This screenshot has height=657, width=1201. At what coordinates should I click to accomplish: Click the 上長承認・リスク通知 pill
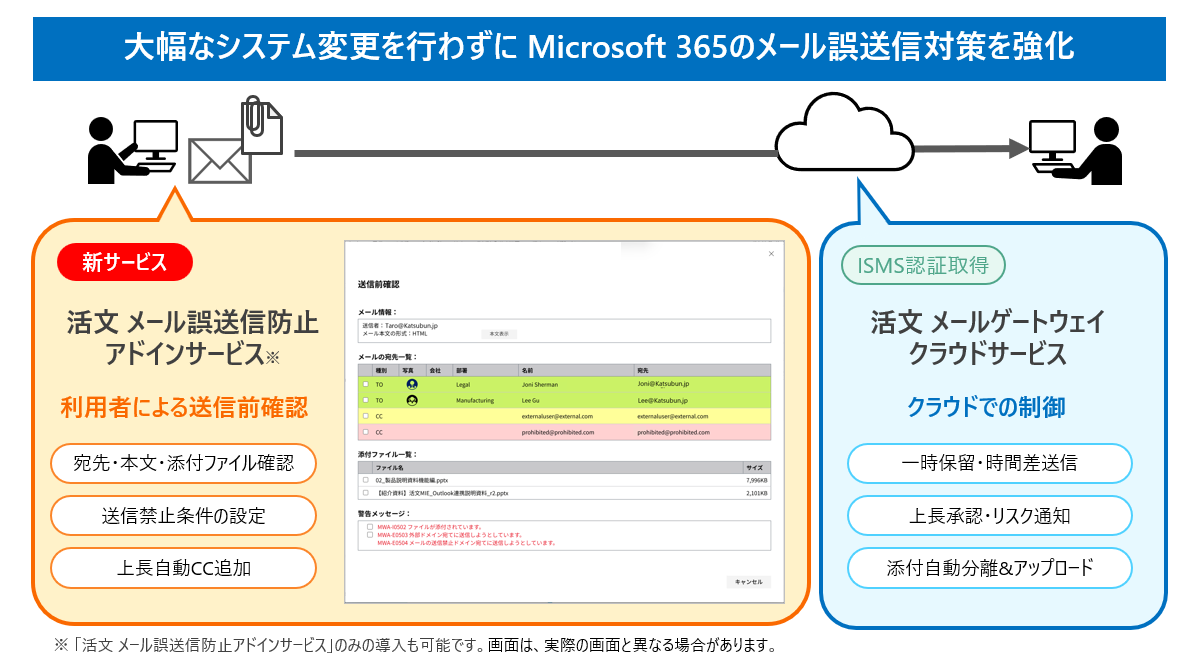990,516
